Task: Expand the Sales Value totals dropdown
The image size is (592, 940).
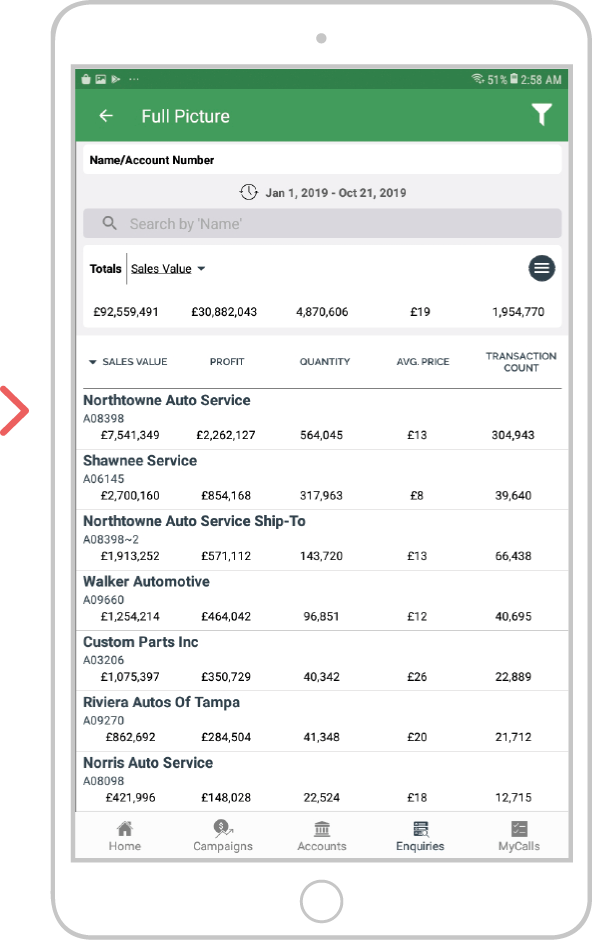Action: [168, 269]
